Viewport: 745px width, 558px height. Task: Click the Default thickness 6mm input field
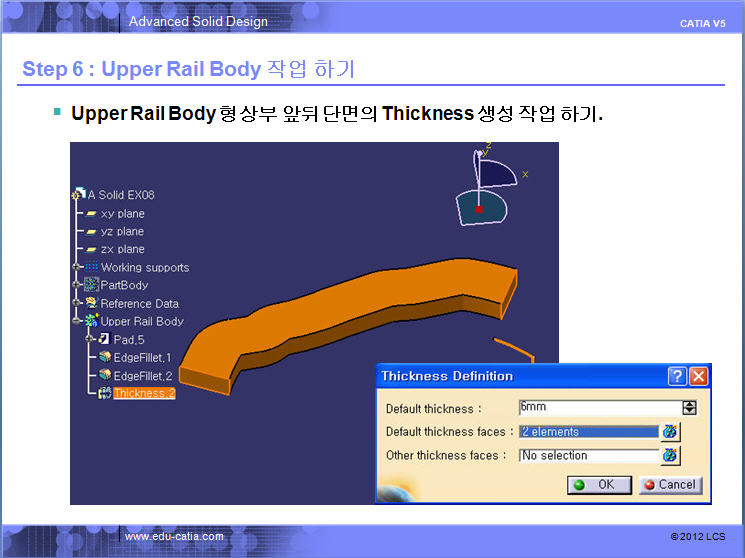(598, 408)
